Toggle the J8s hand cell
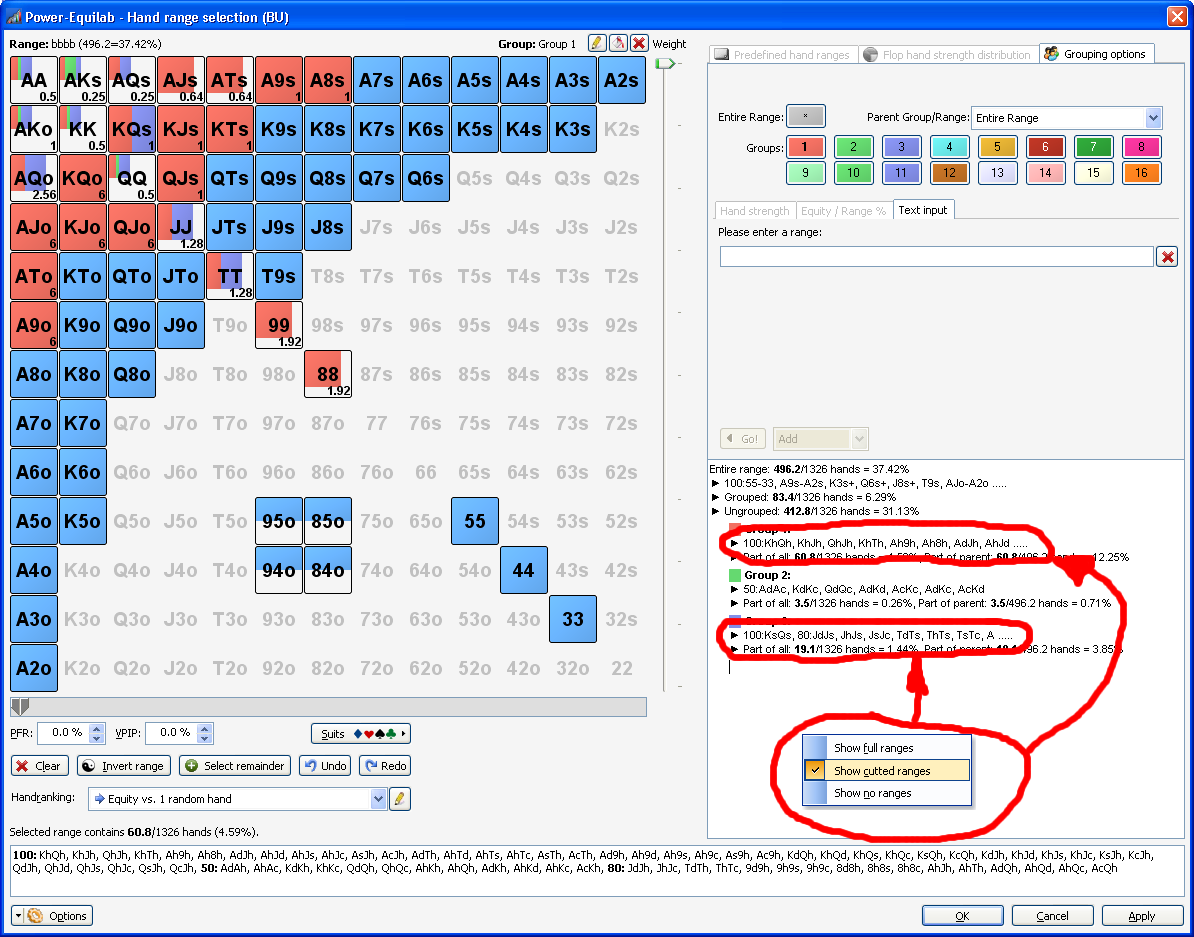The image size is (1194, 937). click(327, 227)
